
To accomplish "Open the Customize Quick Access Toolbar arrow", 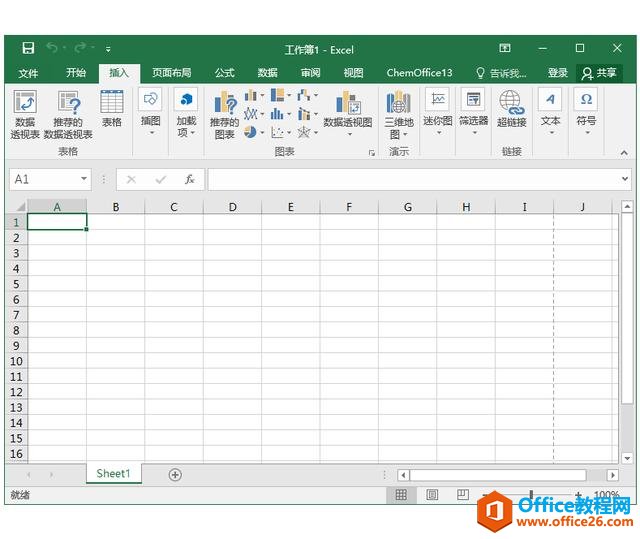I will (108, 49).
